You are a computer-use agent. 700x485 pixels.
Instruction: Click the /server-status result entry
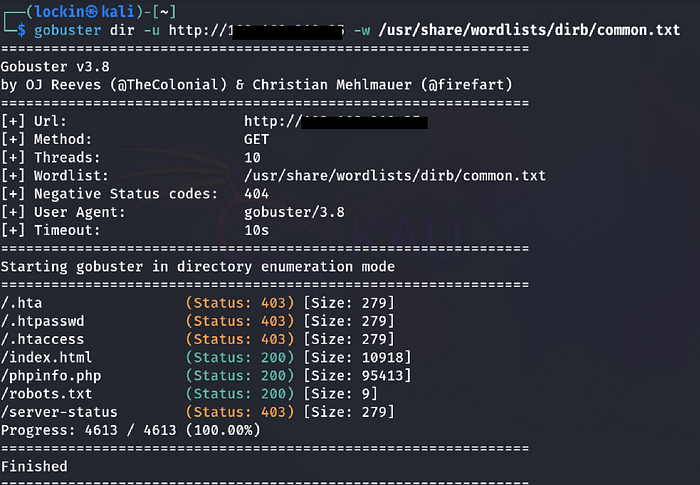(197, 412)
